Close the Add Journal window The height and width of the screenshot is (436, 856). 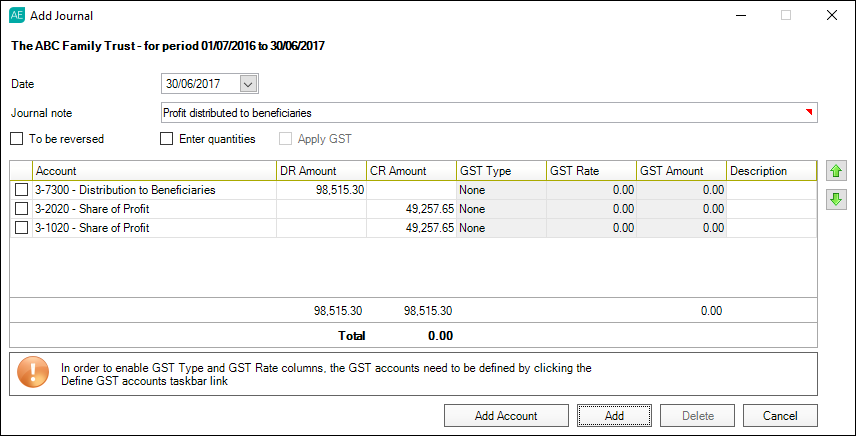[x=831, y=16]
